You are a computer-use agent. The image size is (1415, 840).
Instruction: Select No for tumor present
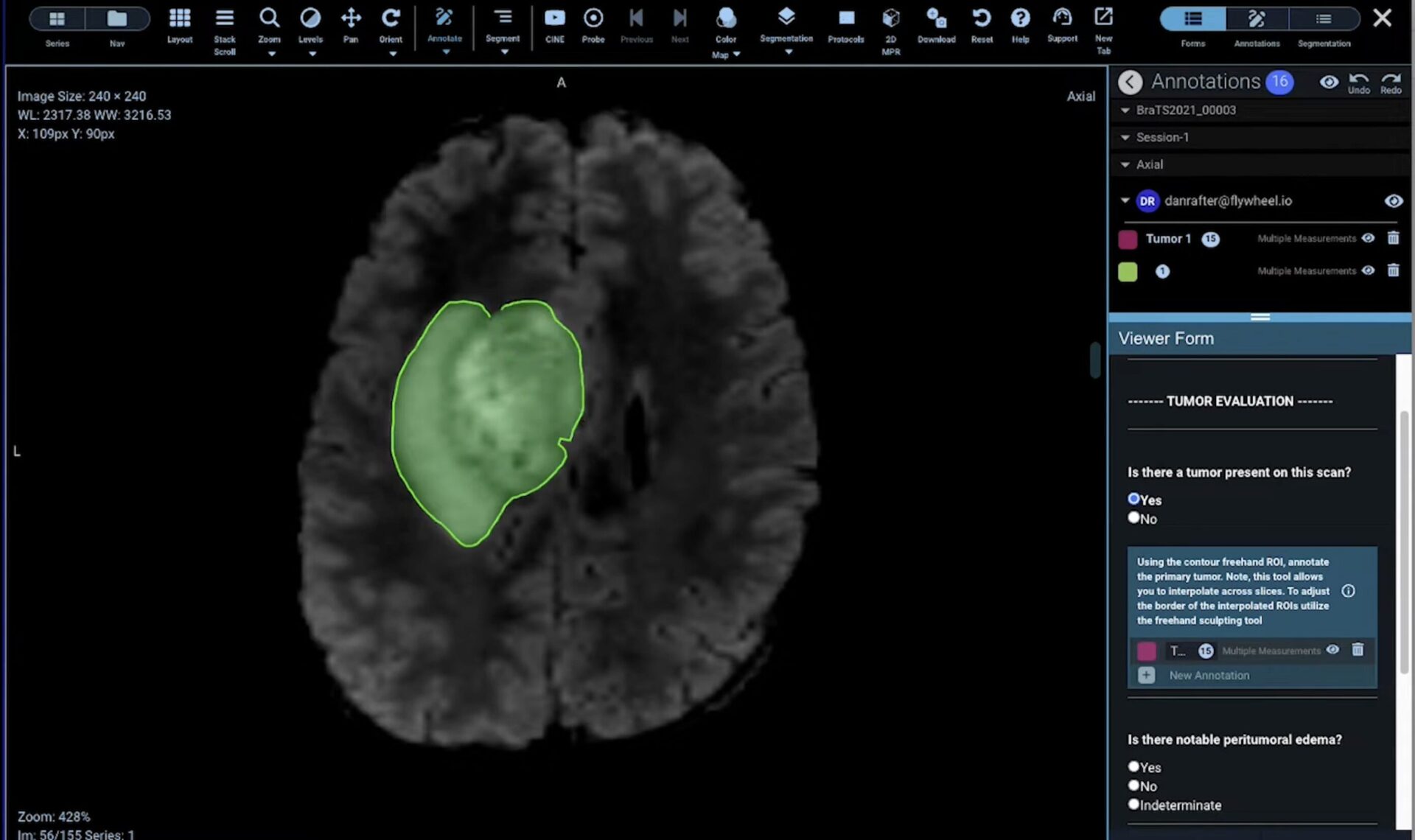coord(1133,518)
